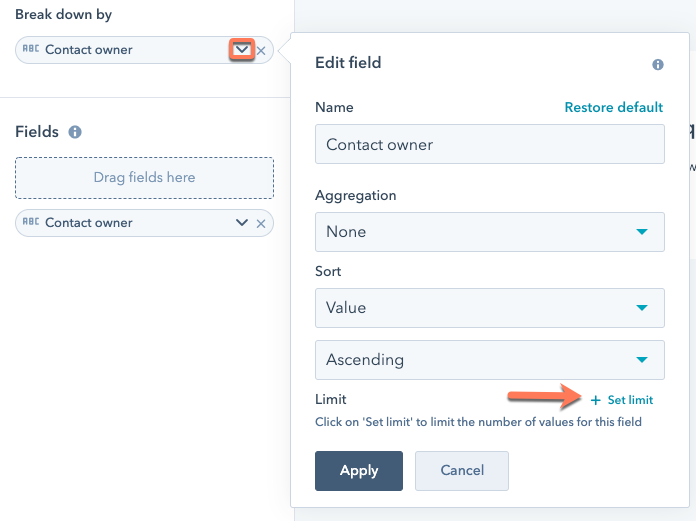Apply the field changes

[359, 471]
